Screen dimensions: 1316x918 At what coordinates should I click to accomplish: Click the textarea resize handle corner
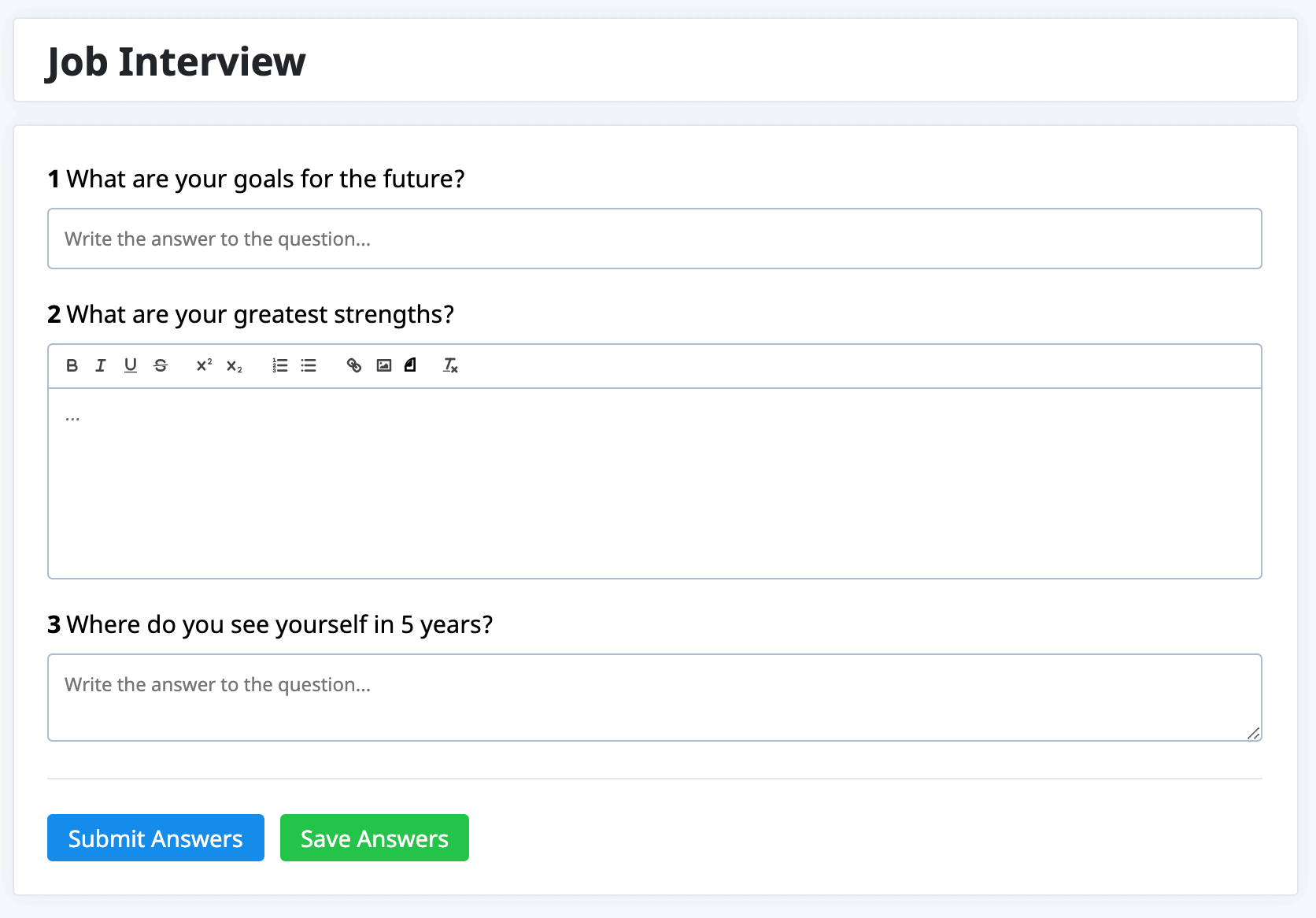tap(1254, 733)
